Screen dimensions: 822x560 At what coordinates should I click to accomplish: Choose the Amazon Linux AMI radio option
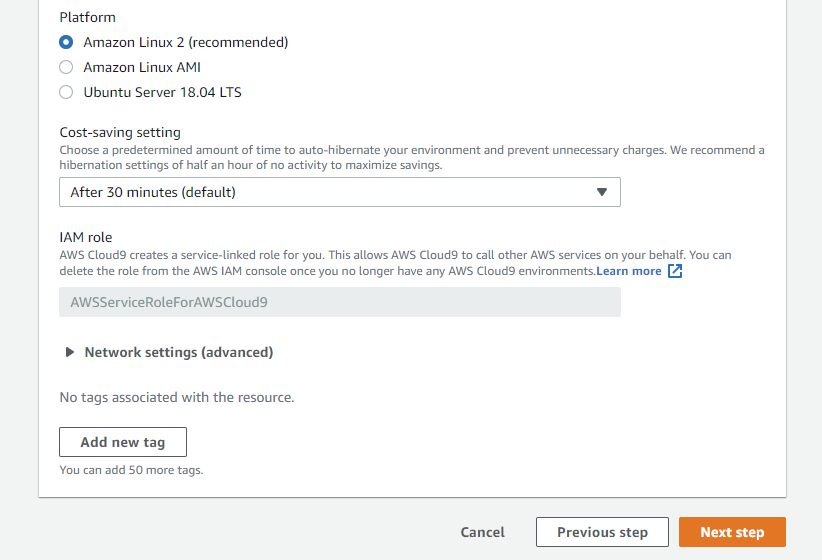[66, 67]
